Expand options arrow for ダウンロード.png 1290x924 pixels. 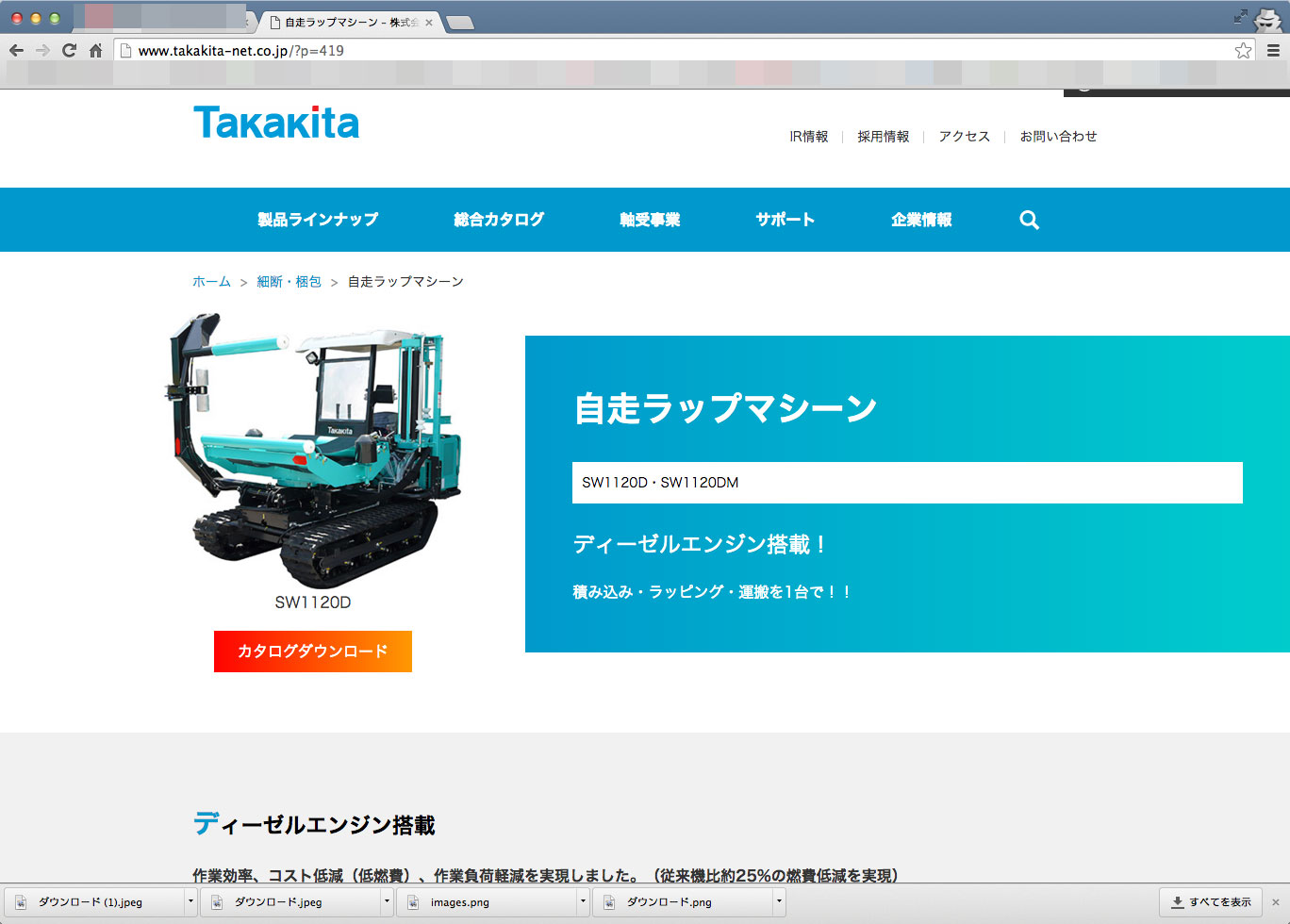[x=779, y=902]
